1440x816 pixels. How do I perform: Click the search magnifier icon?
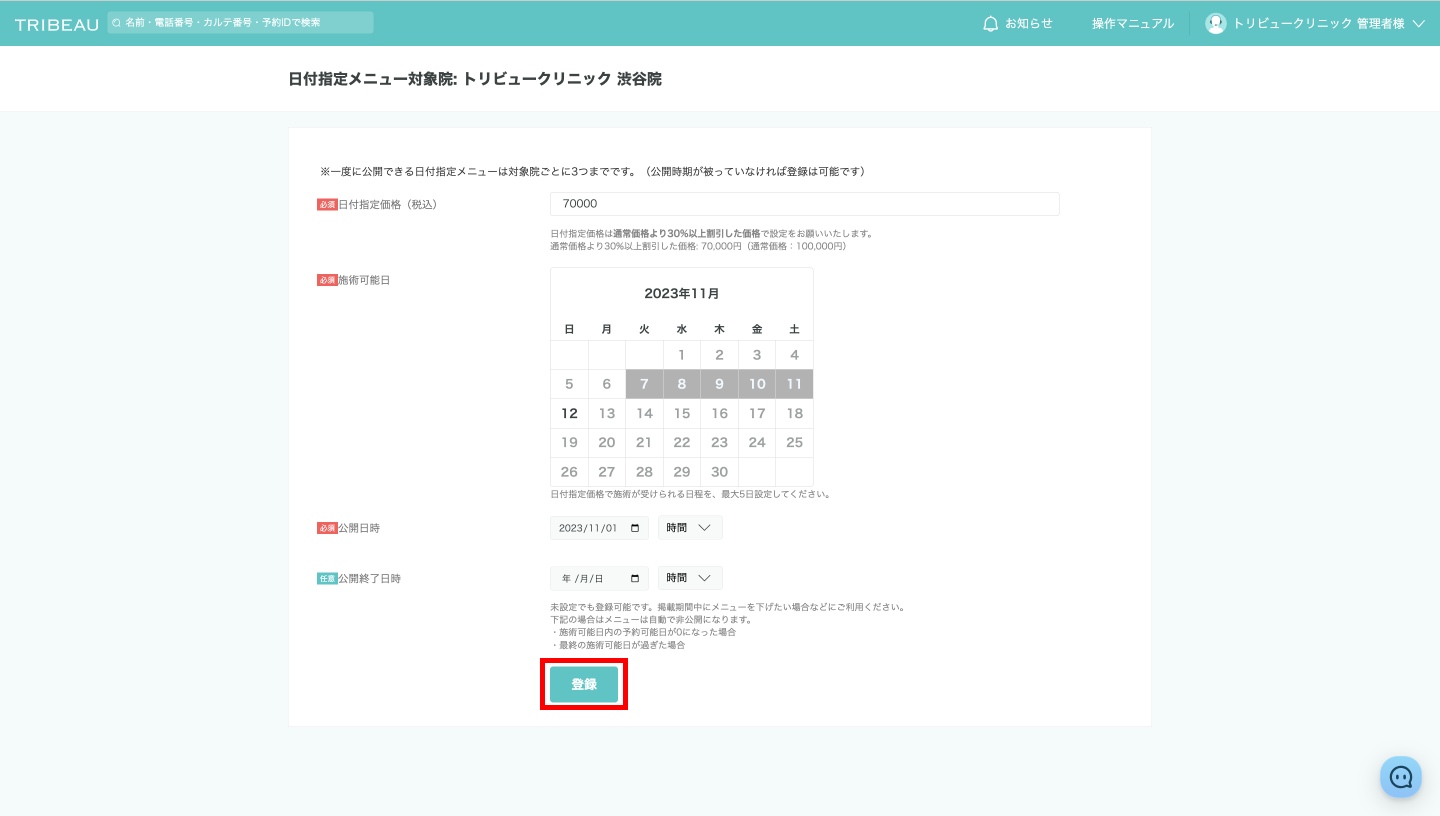117,22
